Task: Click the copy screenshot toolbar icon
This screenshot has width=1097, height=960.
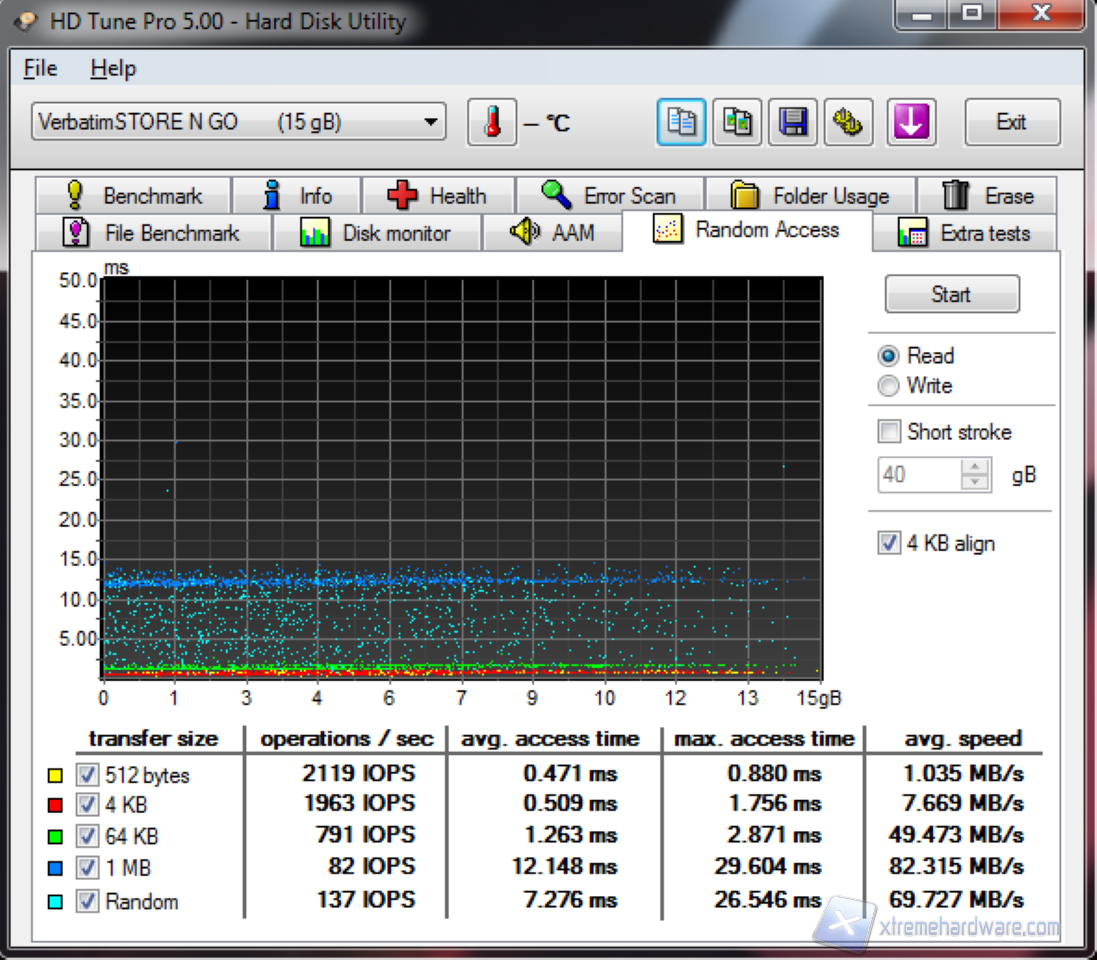Action: tap(737, 123)
